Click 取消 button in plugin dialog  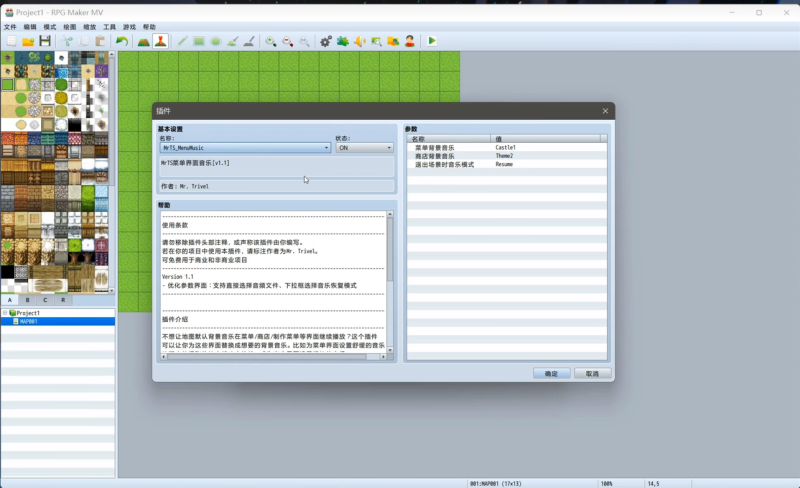pyautogui.click(x=592, y=374)
